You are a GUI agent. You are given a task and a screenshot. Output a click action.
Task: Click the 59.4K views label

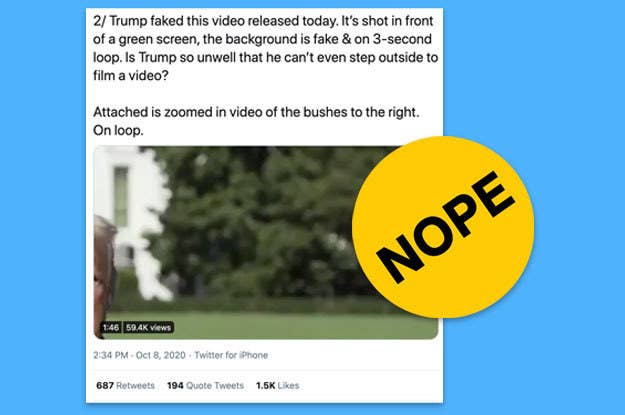pyautogui.click(x=148, y=328)
